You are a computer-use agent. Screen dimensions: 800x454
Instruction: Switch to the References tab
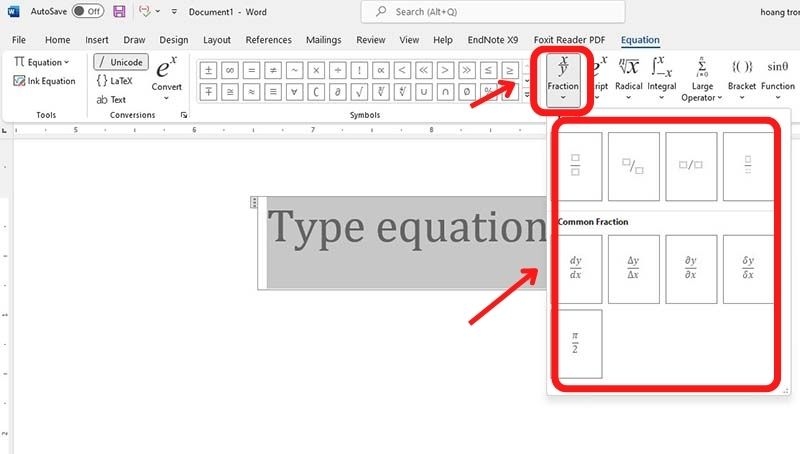click(268, 40)
